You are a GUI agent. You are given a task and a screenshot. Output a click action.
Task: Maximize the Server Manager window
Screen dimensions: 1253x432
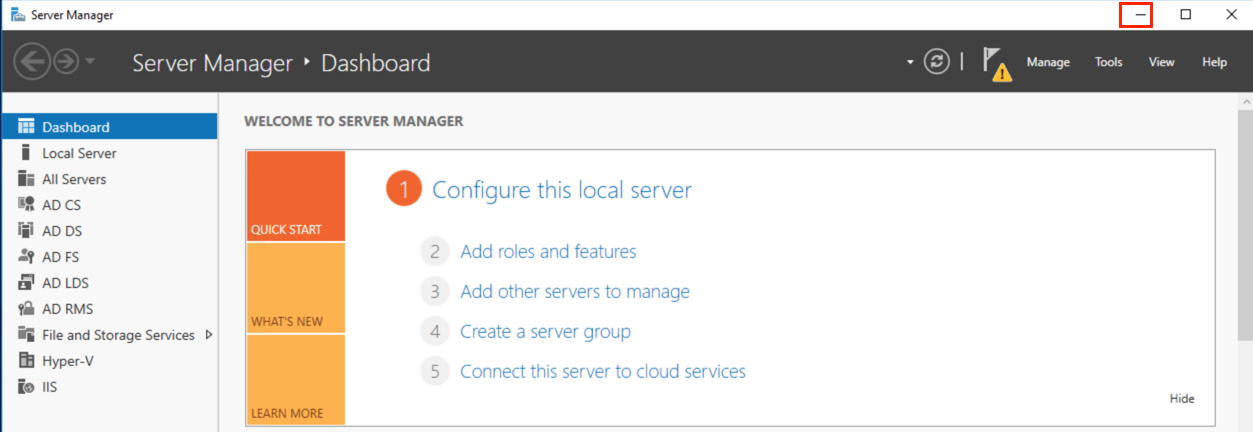click(1185, 14)
